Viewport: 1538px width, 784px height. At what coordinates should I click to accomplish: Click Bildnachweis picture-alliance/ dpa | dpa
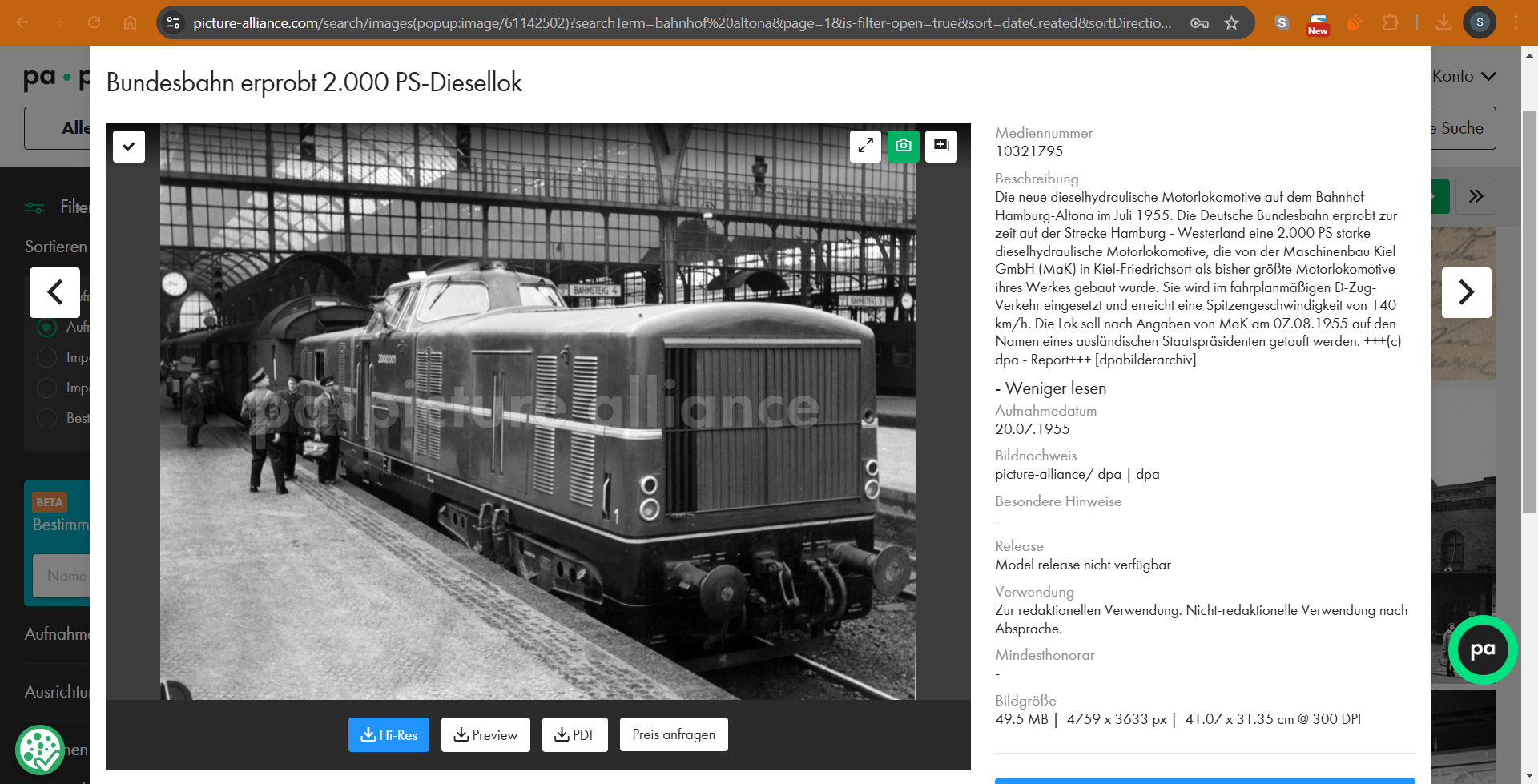[1077, 474]
